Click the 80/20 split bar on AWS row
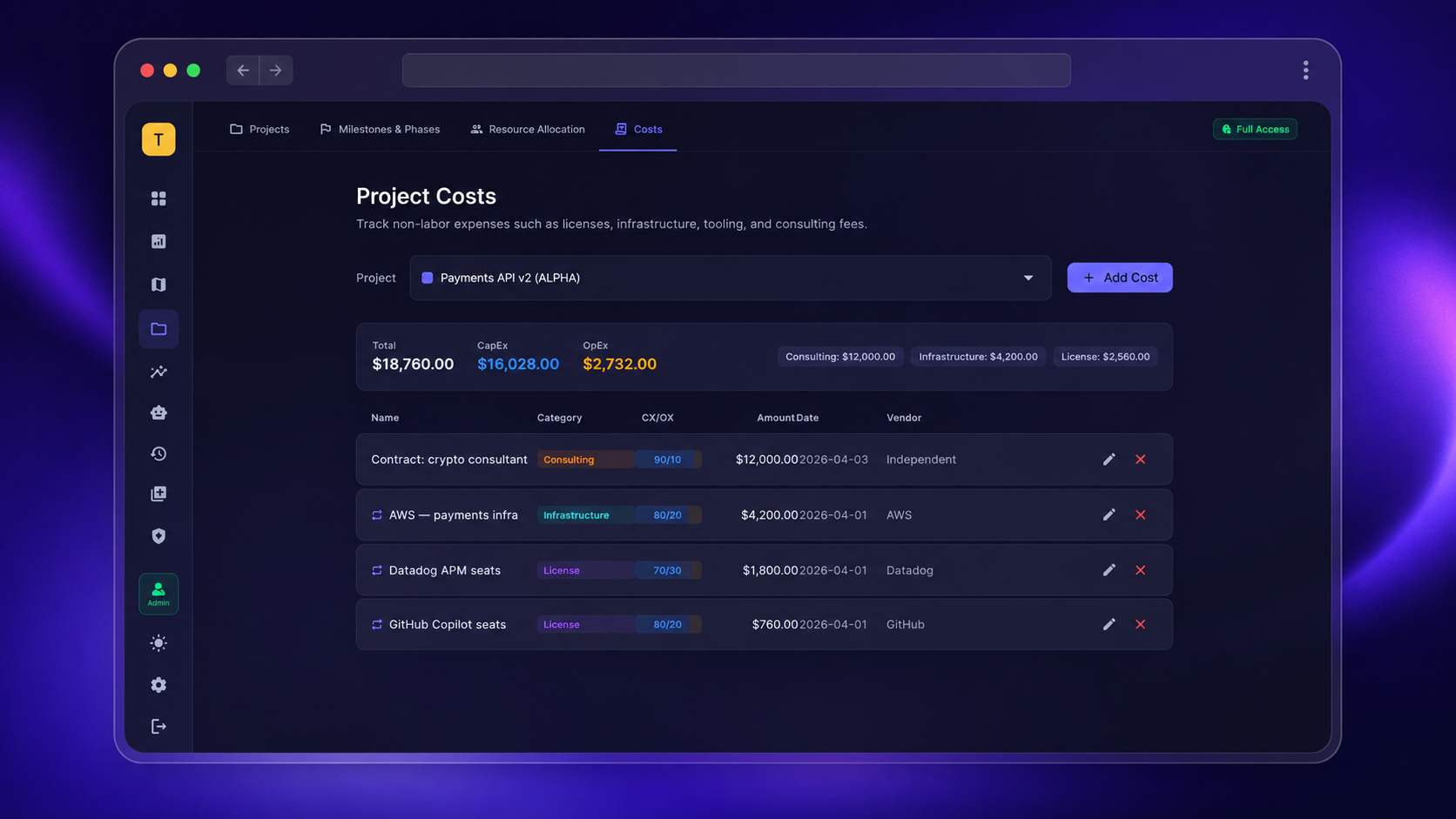1456x819 pixels. (667, 515)
